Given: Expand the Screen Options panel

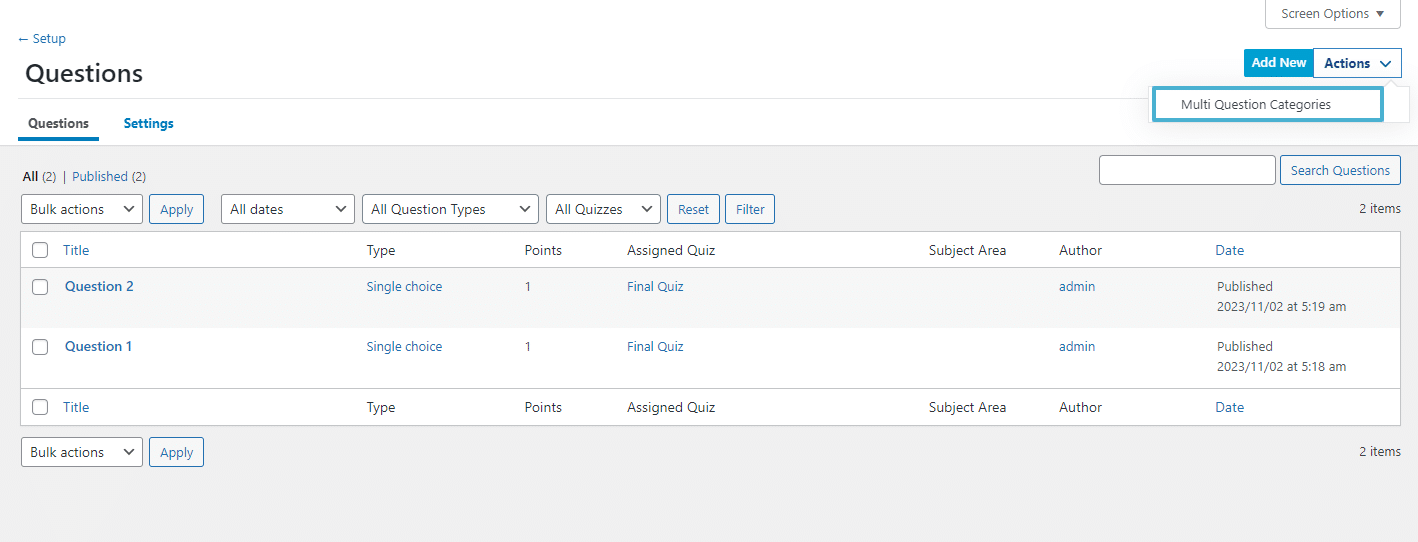Looking at the screenshot, I should pos(1333,14).
